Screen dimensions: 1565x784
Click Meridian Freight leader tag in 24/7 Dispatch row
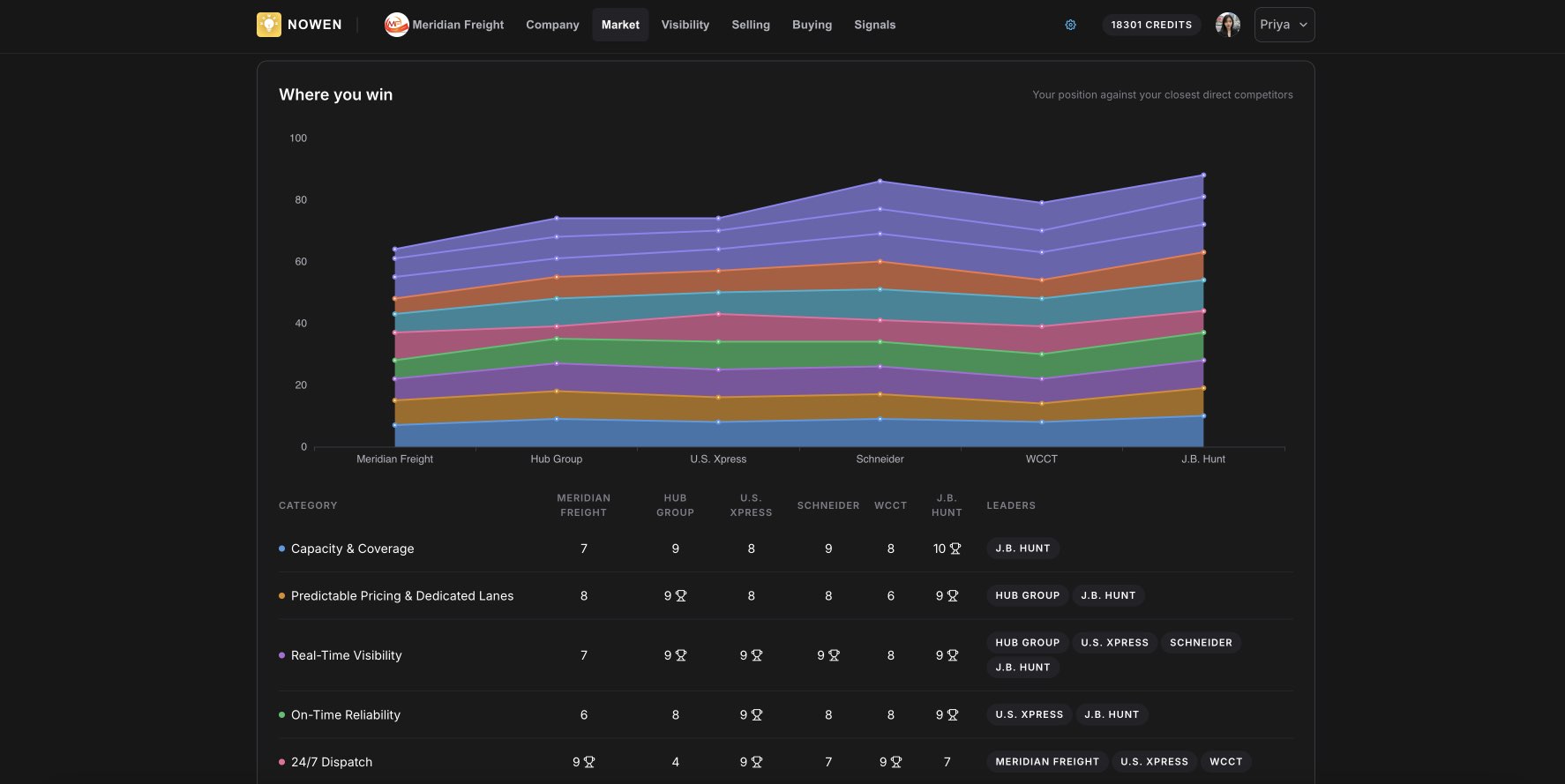(x=1047, y=762)
